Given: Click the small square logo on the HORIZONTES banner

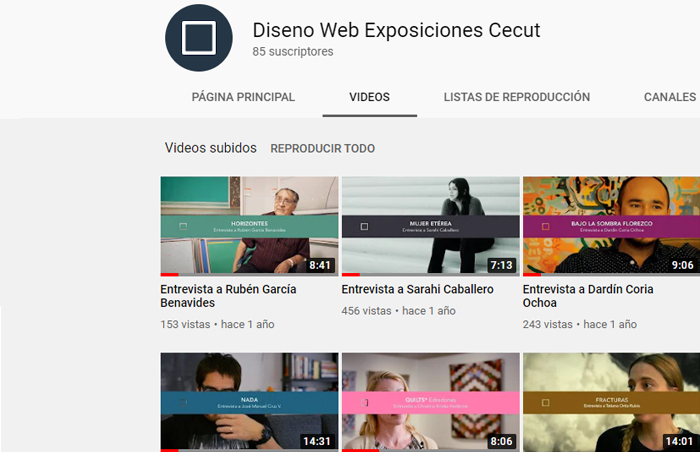Looking at the screenshot, I should [182, 226].
